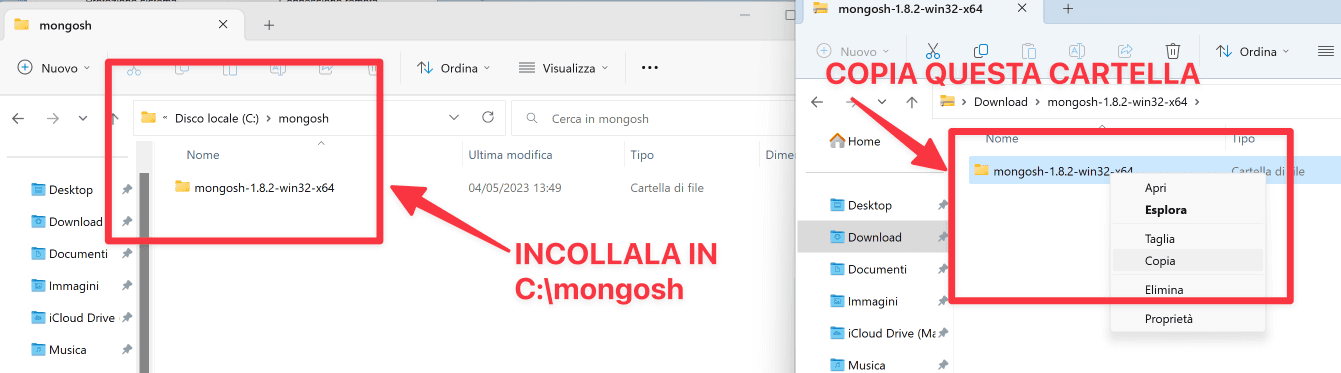The height and width of the screenshot is (373, 1341).
Task: Click the Cut scissors icon in mongosh-1.8.2 window
Action: point(932,51)
